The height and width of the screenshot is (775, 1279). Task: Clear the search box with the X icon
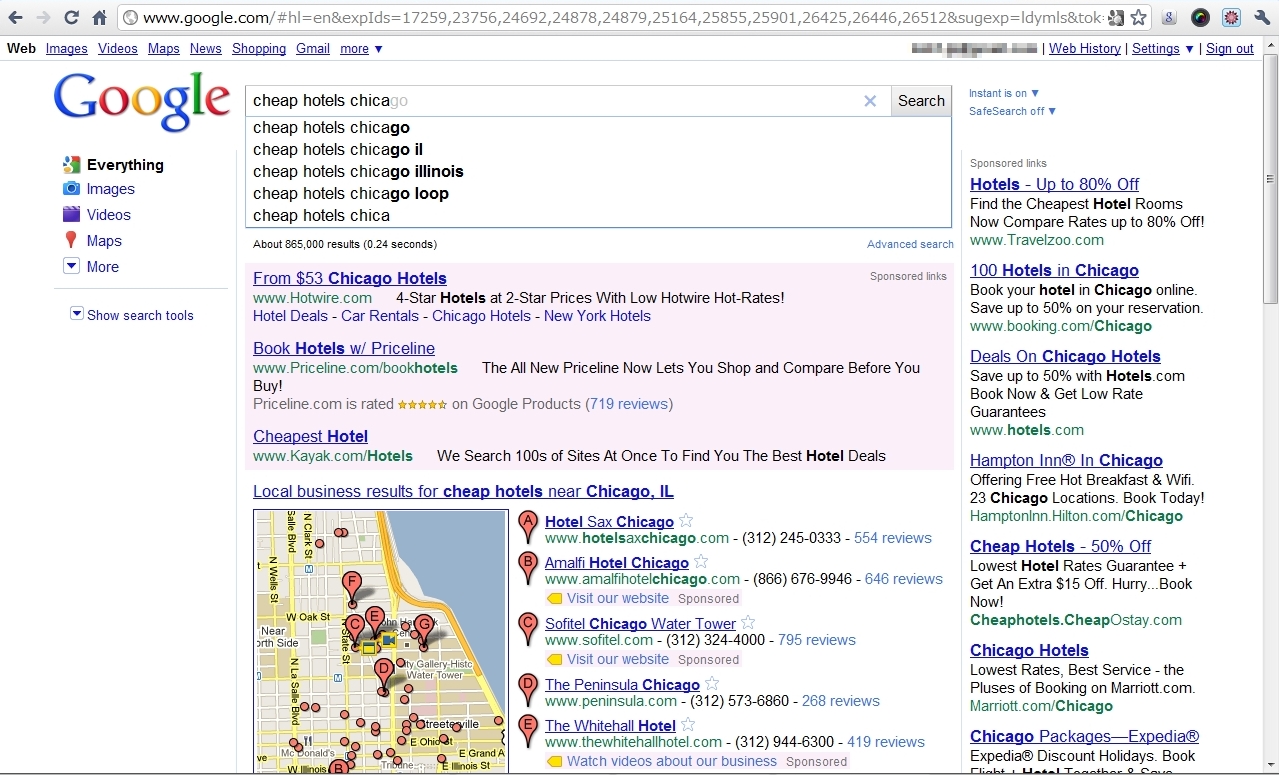(870, 101)
